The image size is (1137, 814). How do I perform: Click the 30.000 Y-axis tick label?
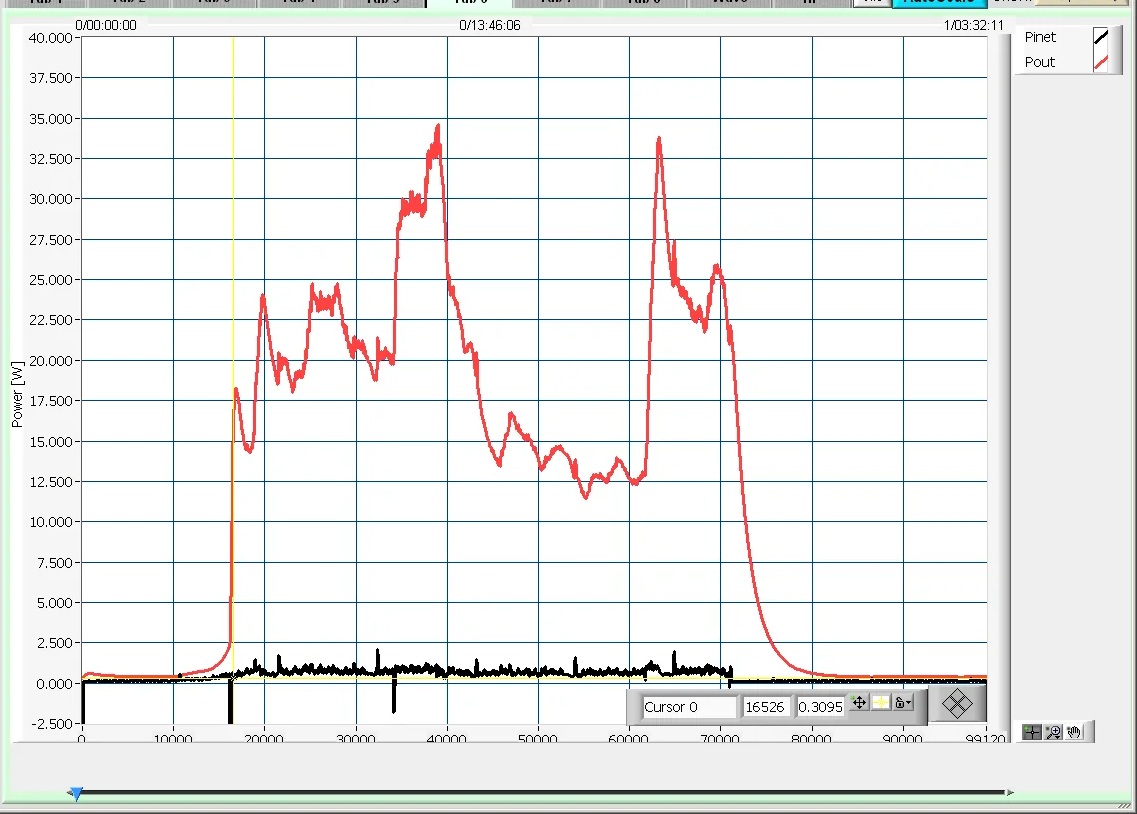point(50,199)
